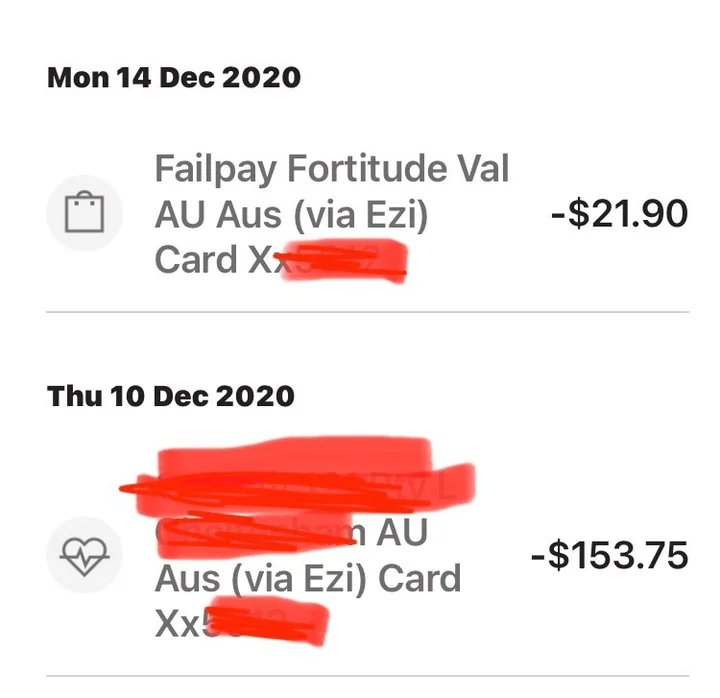The height and width of the screenshot is (698, 720).
Task: Click the divider line below the Failpay transaction
Action: 367,312
